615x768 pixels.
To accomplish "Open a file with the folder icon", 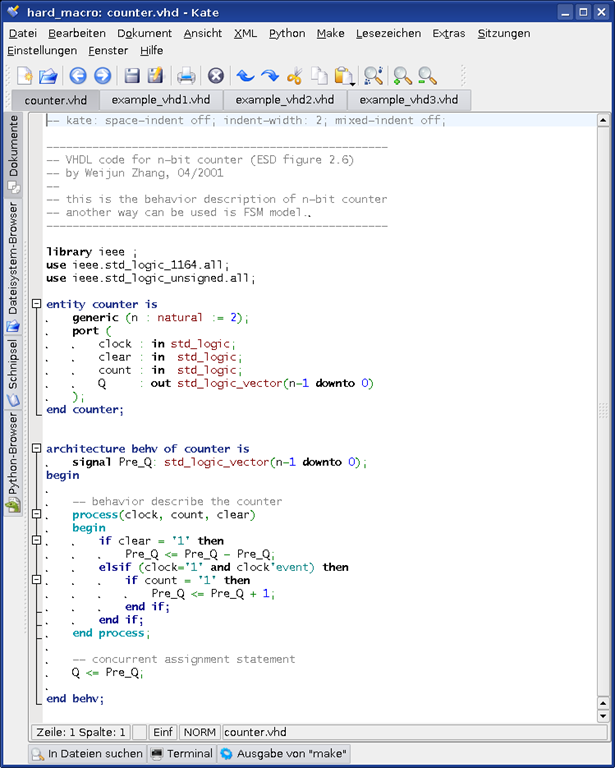I will coord(48,76).
